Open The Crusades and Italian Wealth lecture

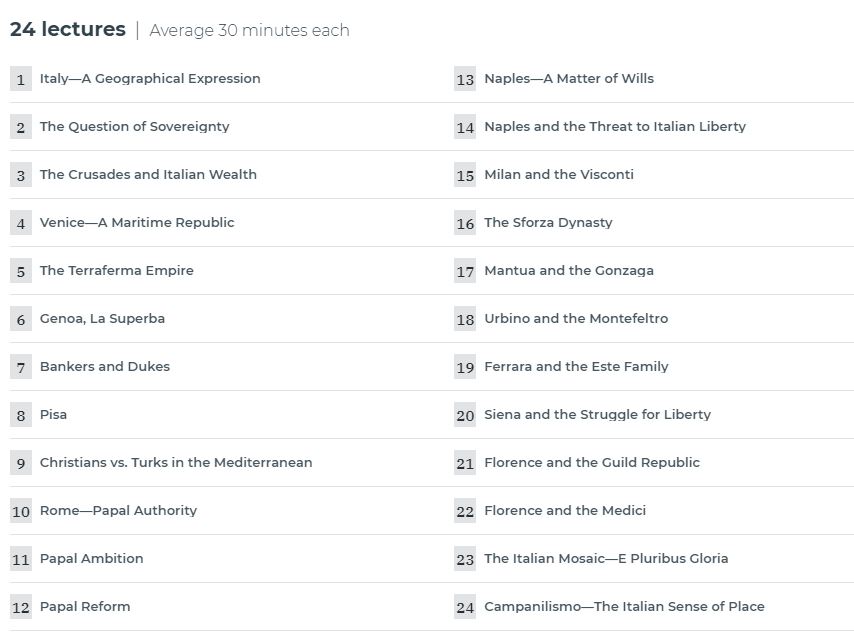(x=148, y=175)
